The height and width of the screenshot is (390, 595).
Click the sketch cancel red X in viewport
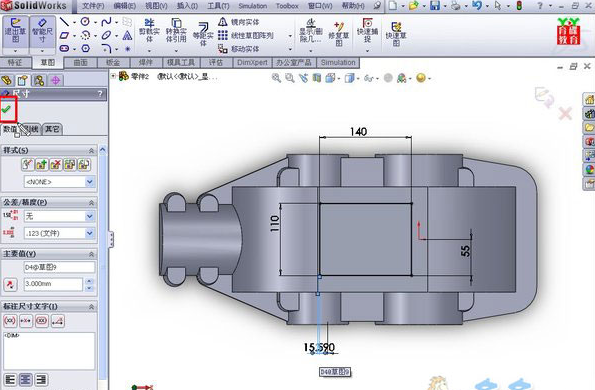[565, 113]
